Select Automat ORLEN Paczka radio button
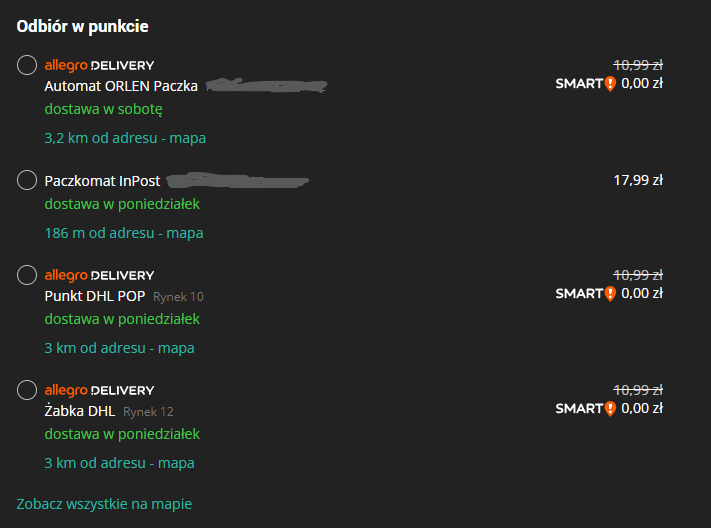This screenshot has width=711, height=528. [x=27, y=65]
